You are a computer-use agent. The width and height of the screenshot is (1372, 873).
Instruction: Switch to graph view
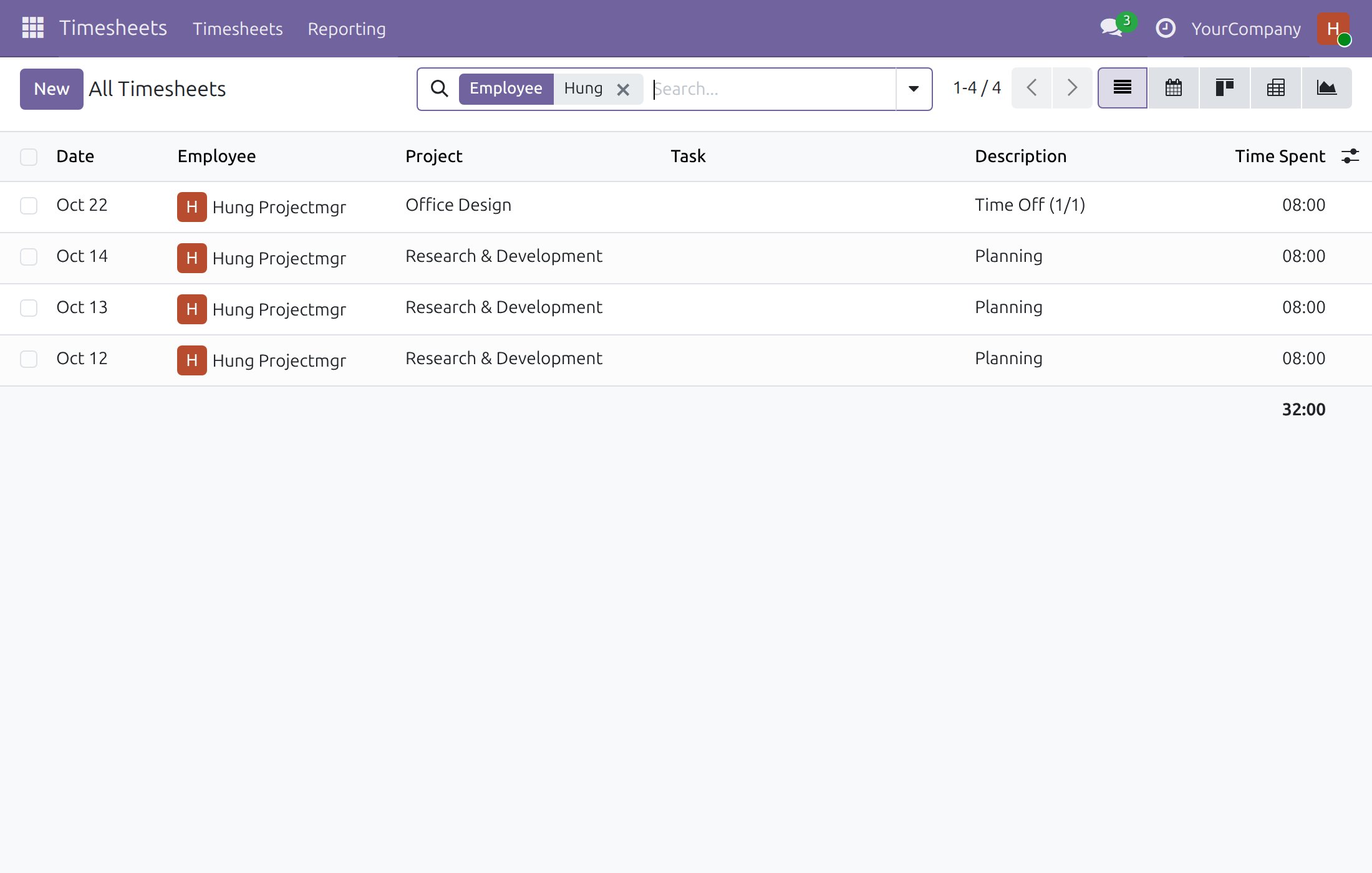[1326, 88]
